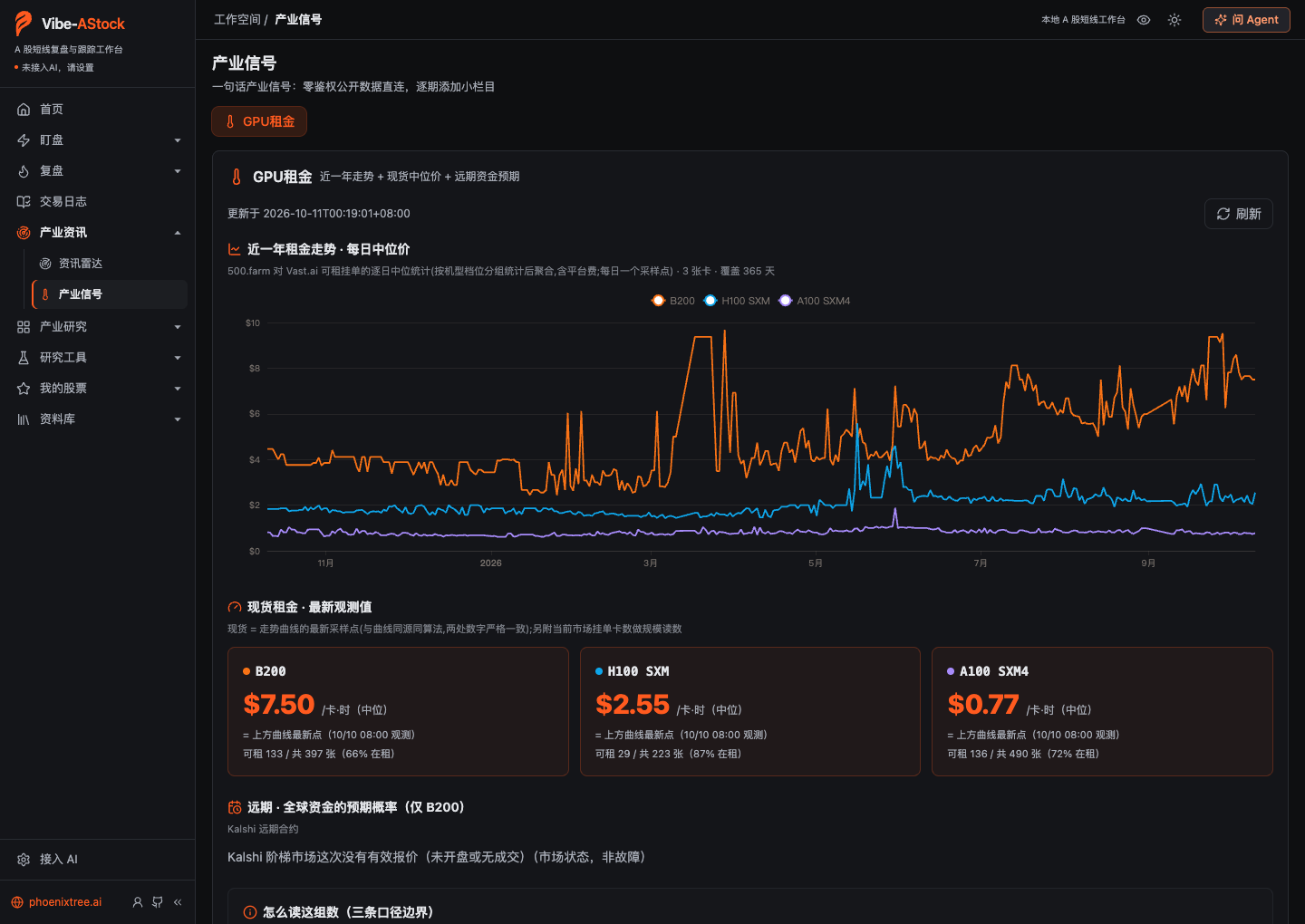This screenshot has height=924, width=1305.
Task: Expand the 盯盘 menu chevron
Action: coord(178,140)
